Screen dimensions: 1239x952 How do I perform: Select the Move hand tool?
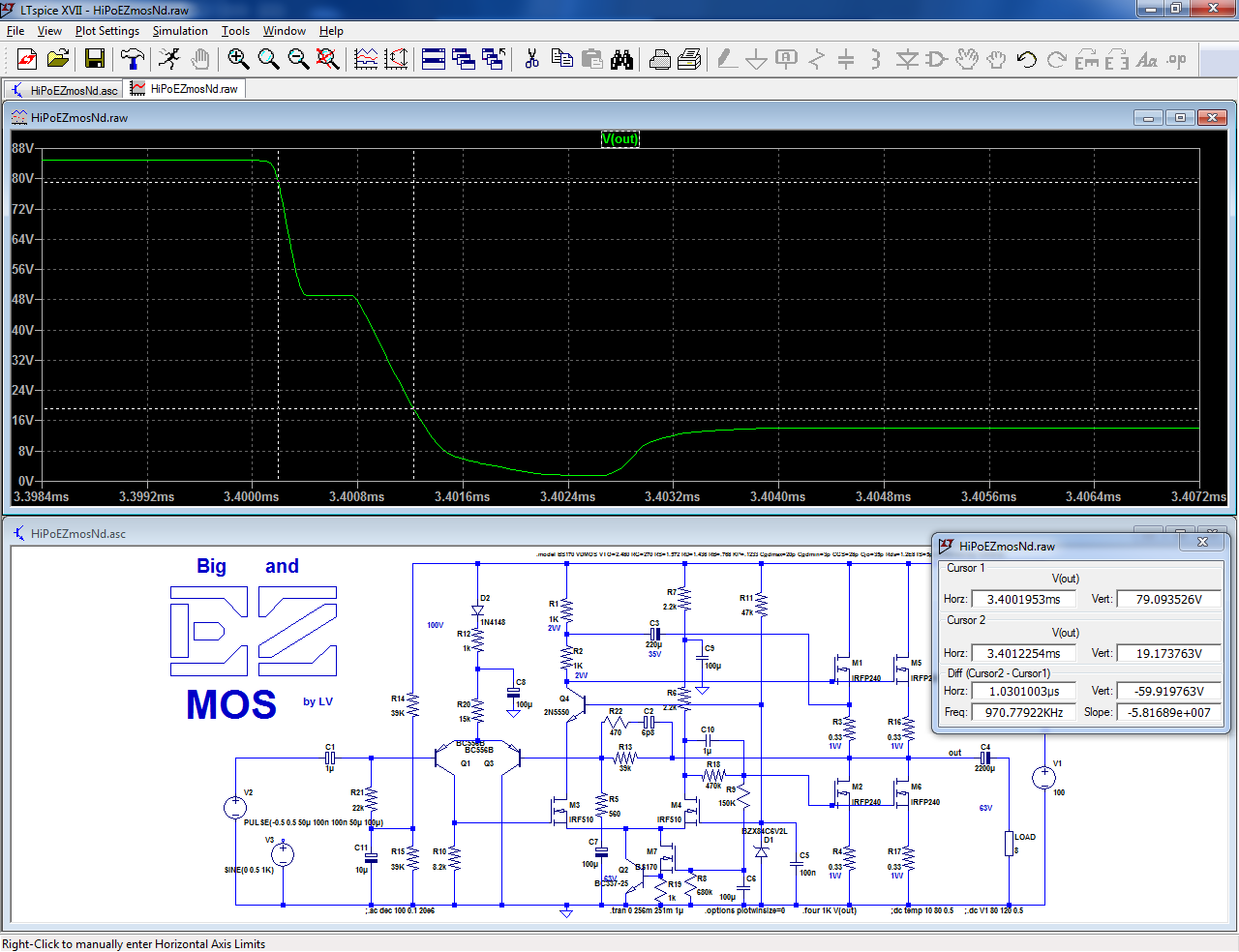point(966,59)
